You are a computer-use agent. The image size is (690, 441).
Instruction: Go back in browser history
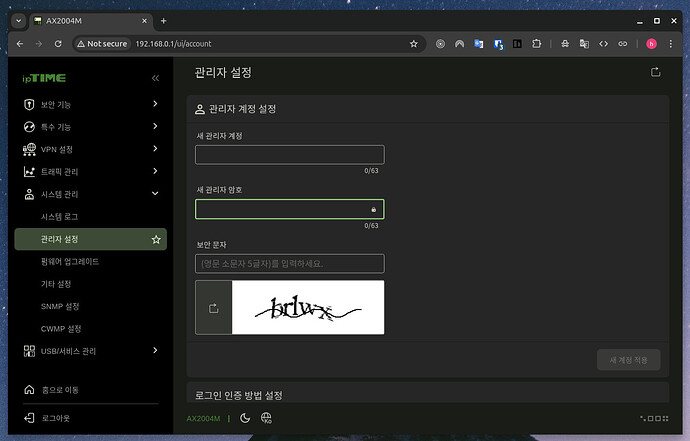[x=20, y=44]
